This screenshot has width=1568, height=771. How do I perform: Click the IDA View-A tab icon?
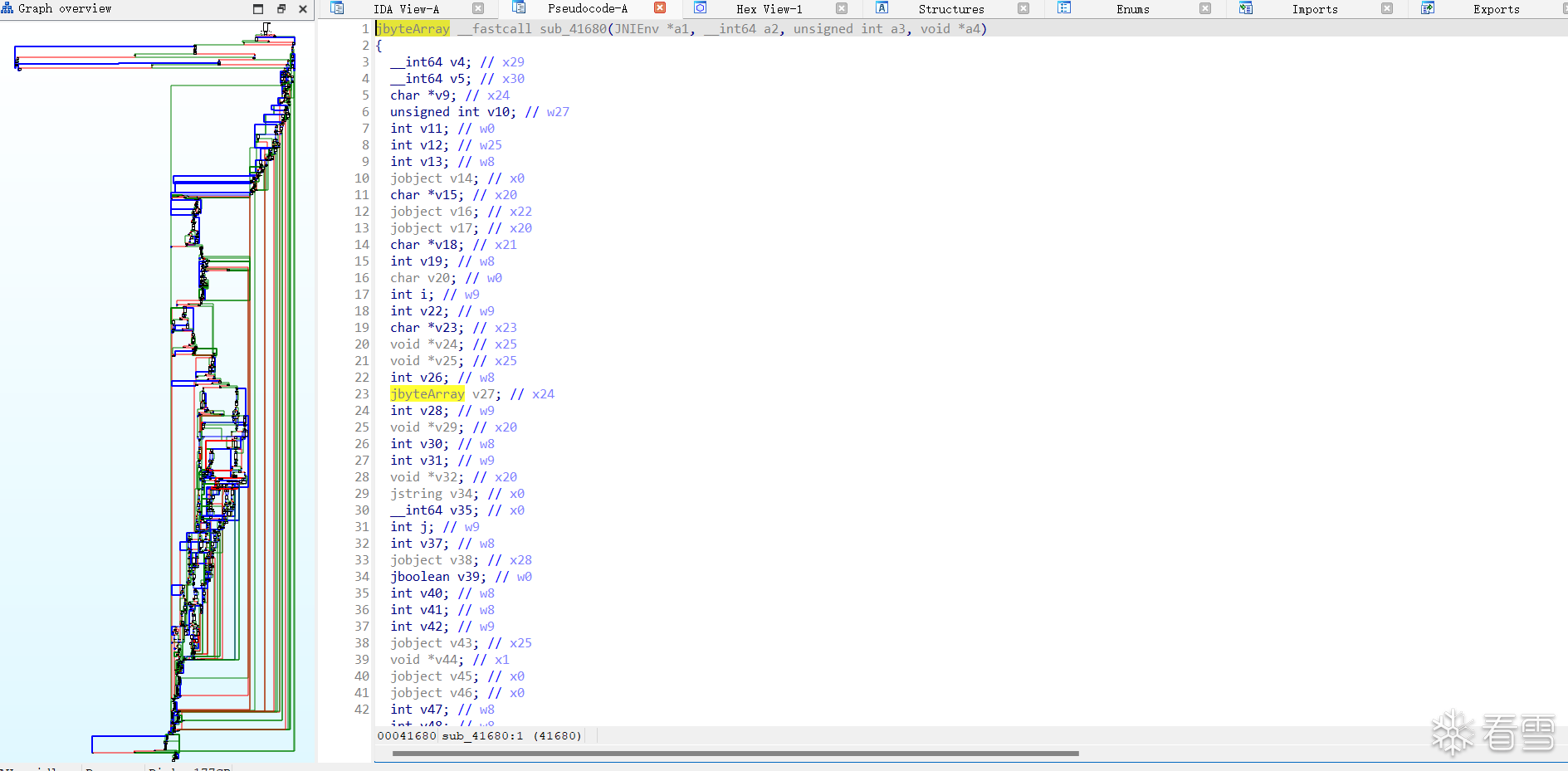pyautogui.click(x=337, y=8)
